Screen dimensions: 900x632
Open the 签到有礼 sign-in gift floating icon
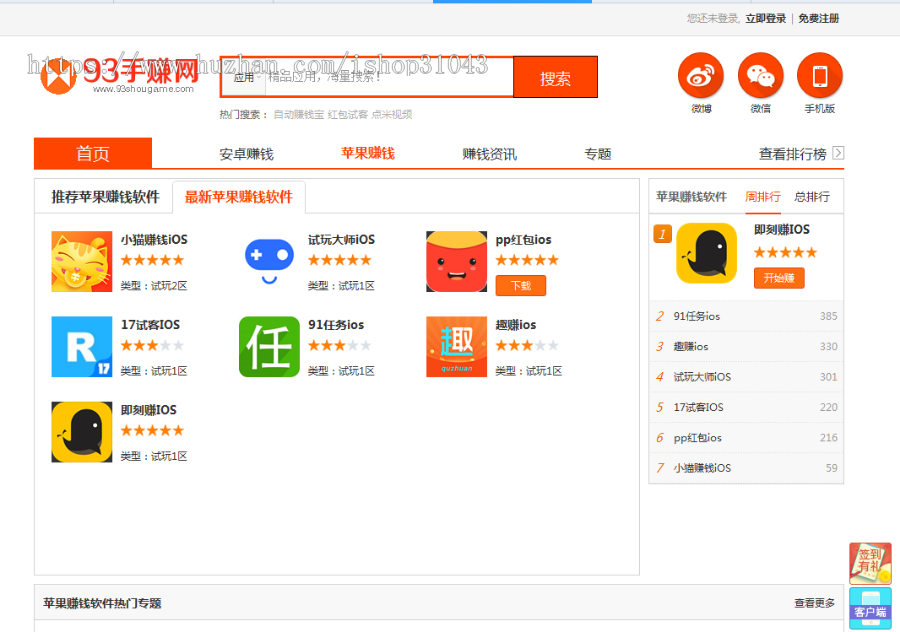[x=870, y=564]
